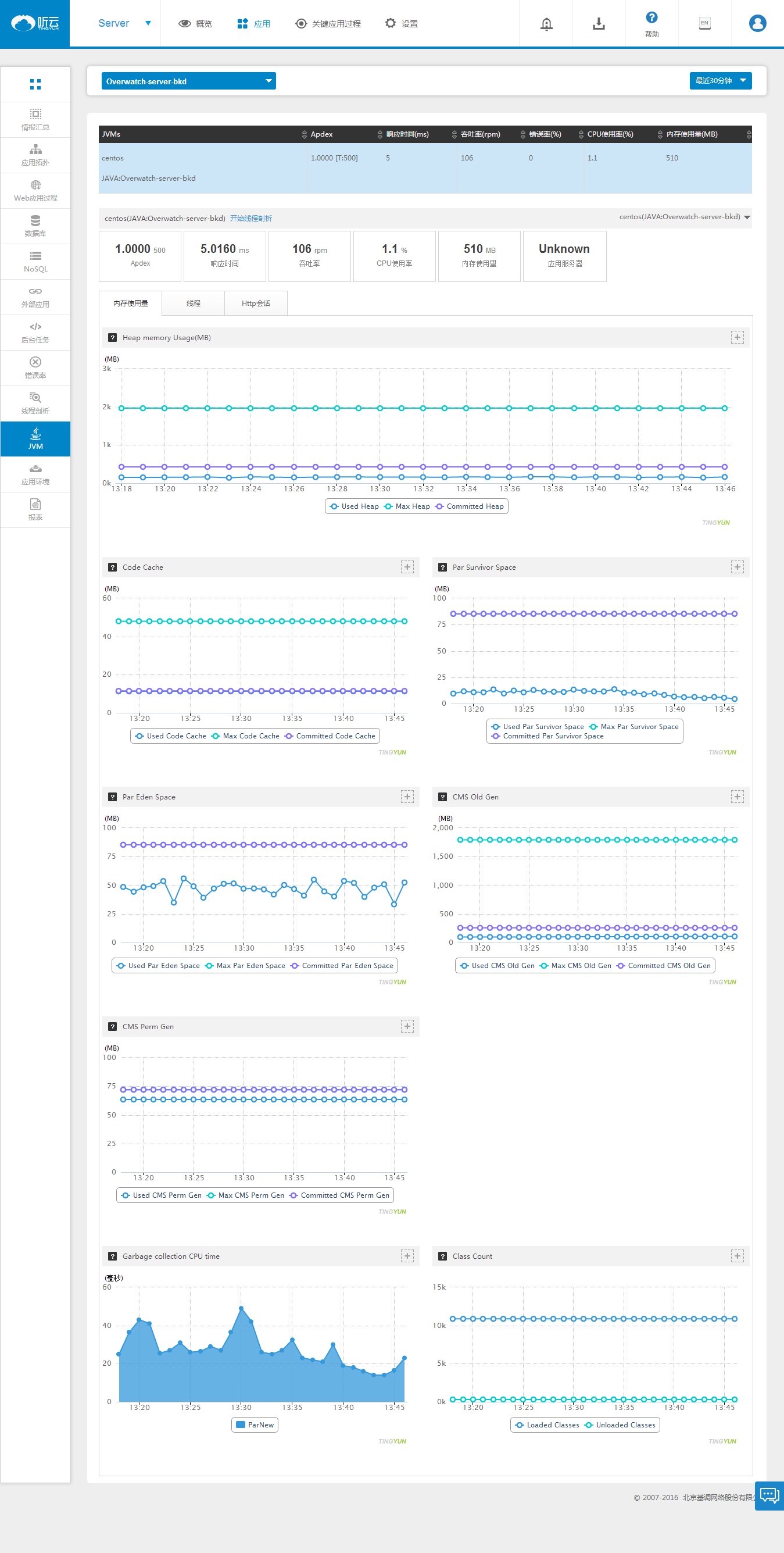This screenshot has width=784, height=1553.
Task: Click the Heap memory Usage help icon
Action: point(112,338)
